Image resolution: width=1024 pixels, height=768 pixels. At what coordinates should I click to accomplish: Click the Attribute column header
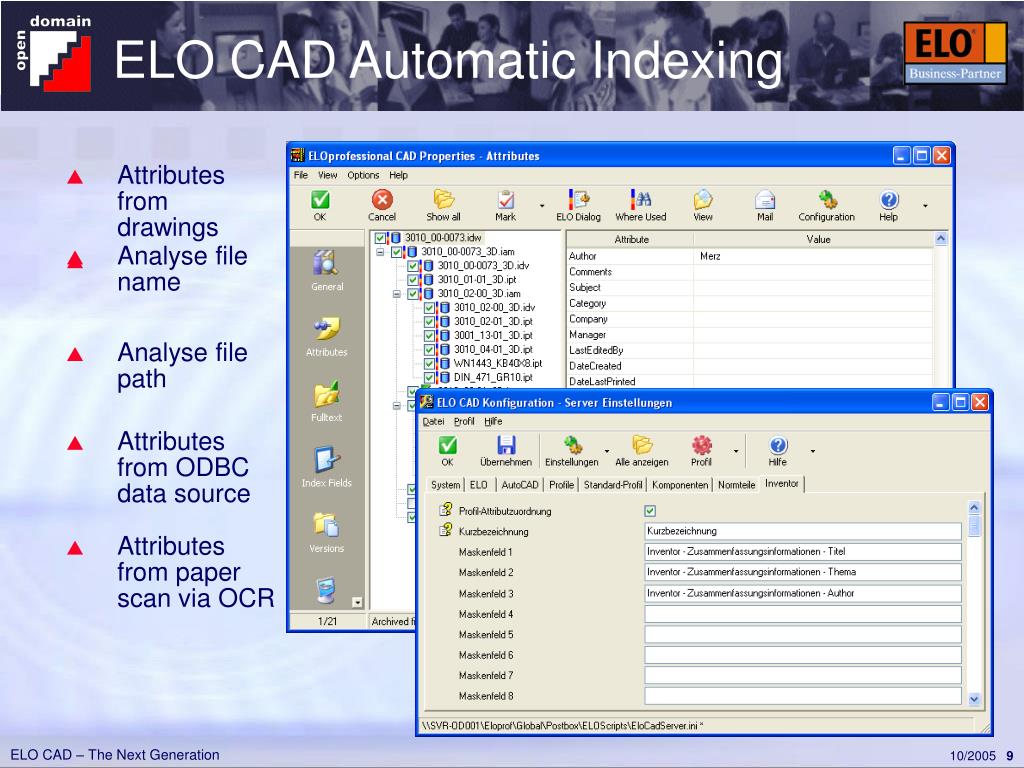click(x=631, y=240)
